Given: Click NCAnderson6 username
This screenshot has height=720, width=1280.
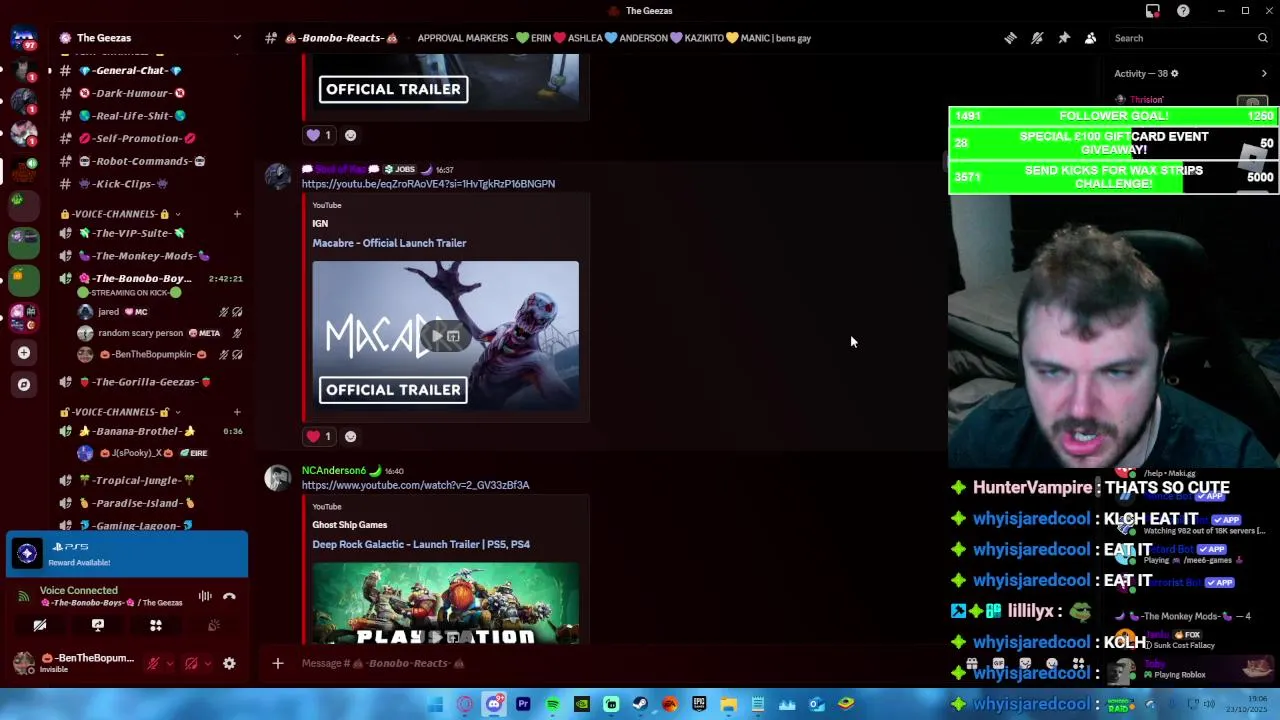Looking at the screenshot, I should (334, 470).
